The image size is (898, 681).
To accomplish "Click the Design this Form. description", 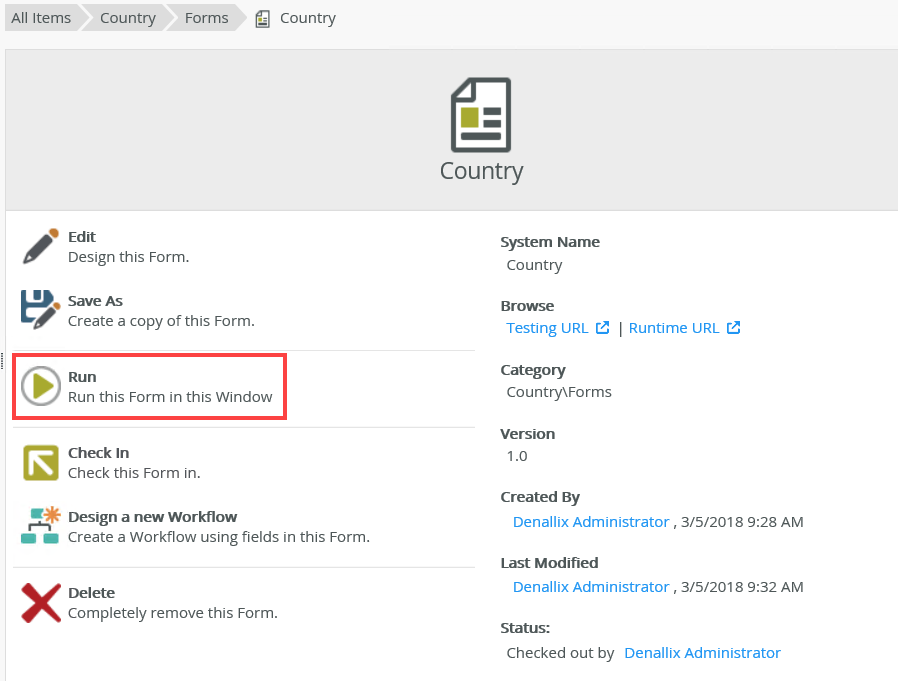I will tap(128, 257).
